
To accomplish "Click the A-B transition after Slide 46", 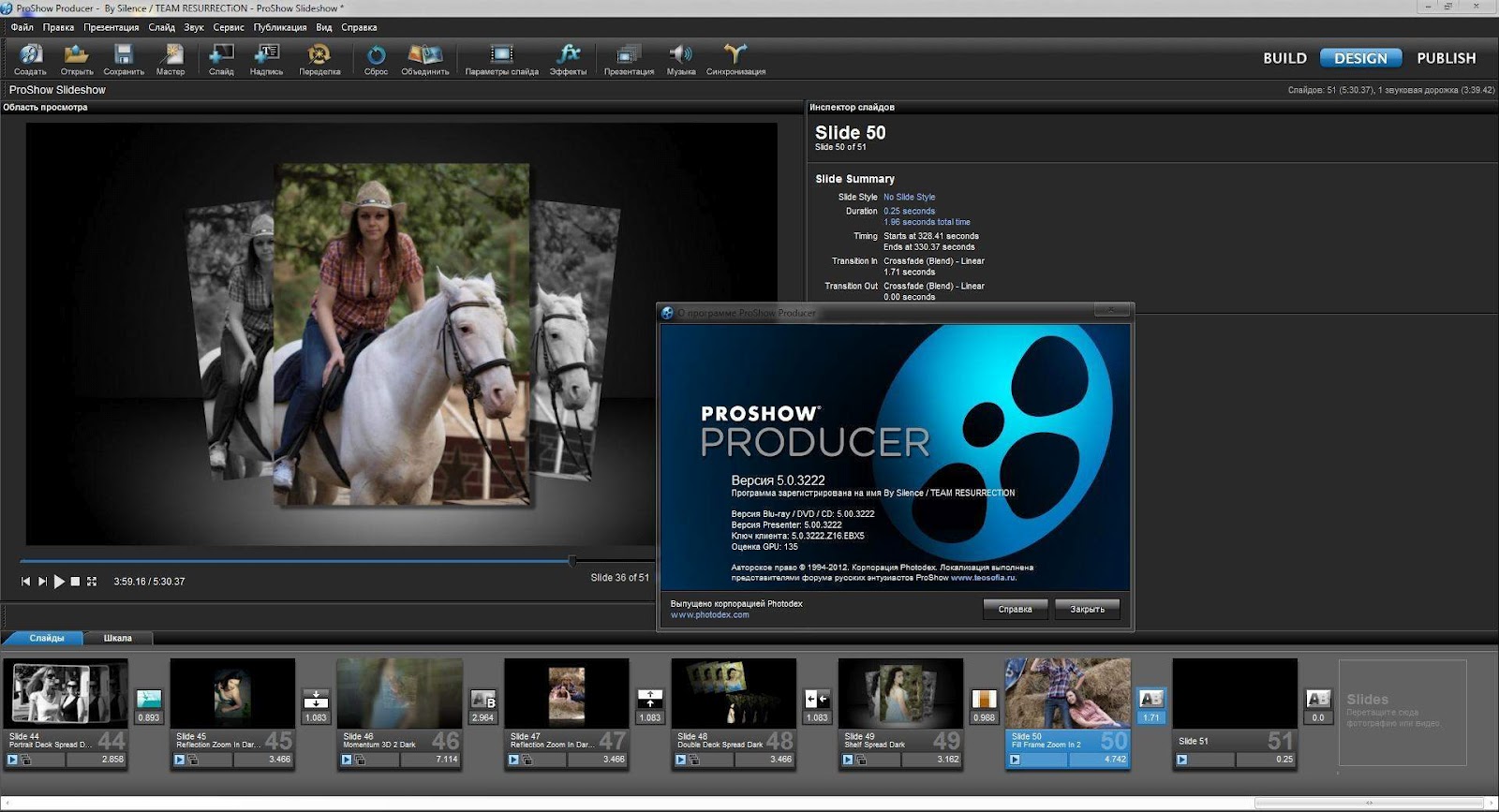I will tap(483, 699).
